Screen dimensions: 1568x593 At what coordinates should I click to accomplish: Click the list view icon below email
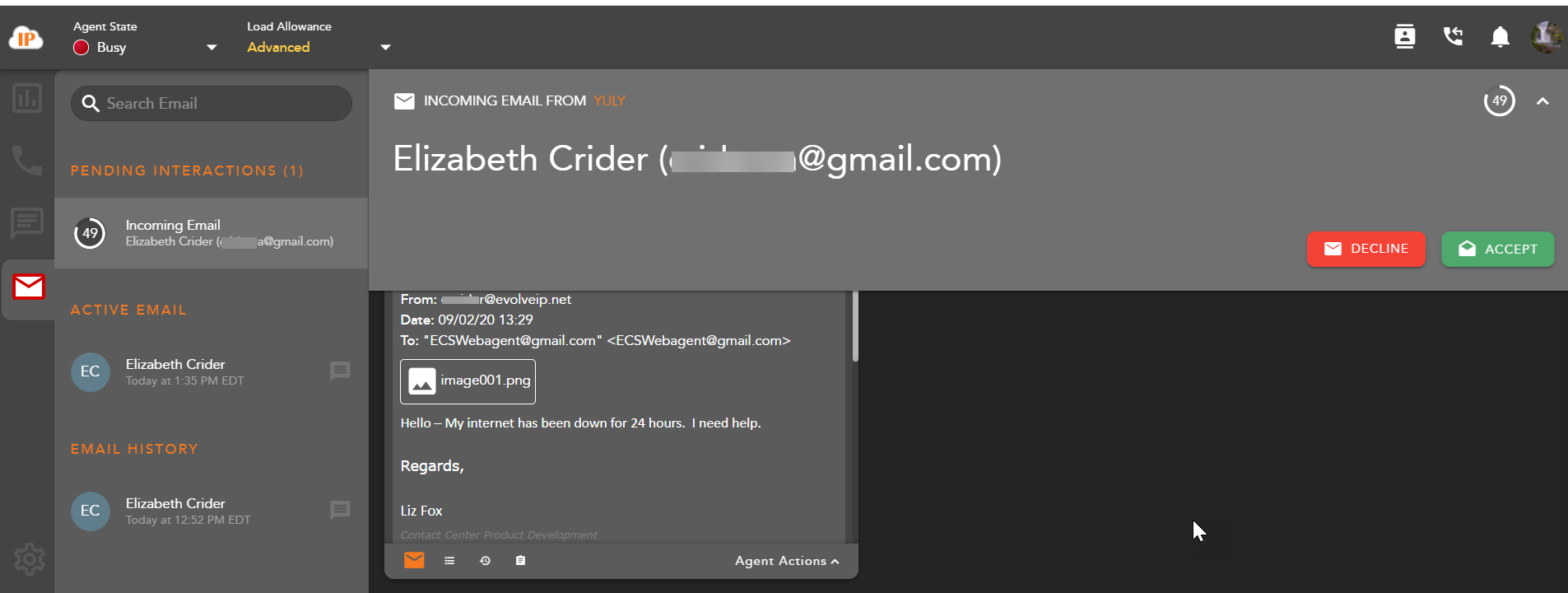point(449,561)
